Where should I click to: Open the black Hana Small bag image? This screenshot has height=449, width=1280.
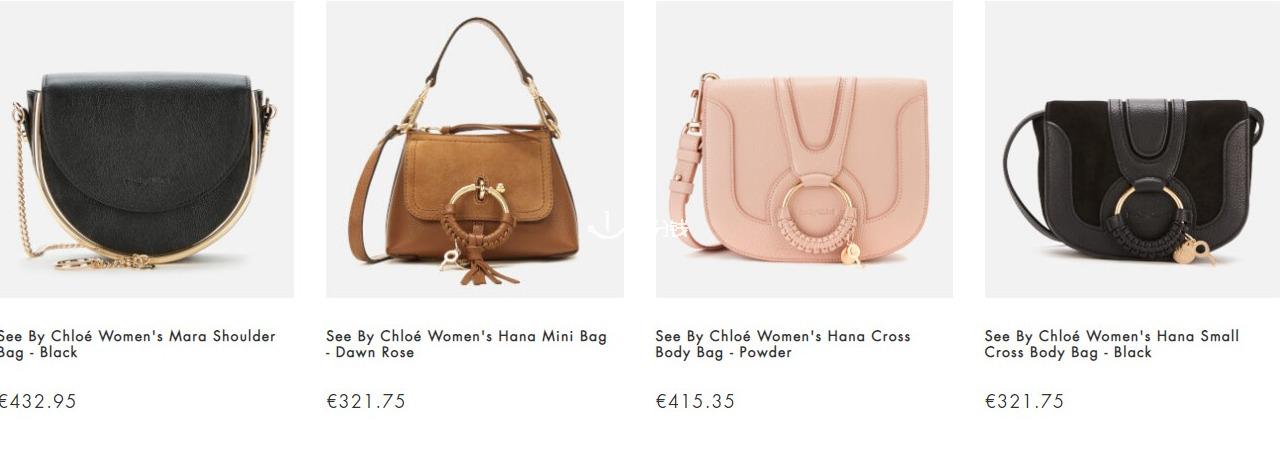1132,149
